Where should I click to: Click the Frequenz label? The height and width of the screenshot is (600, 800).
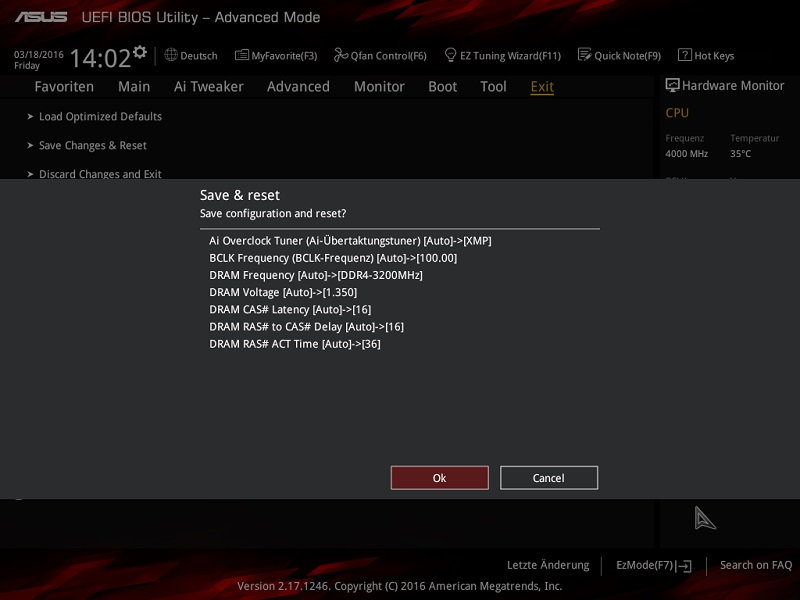click(685, 138)
